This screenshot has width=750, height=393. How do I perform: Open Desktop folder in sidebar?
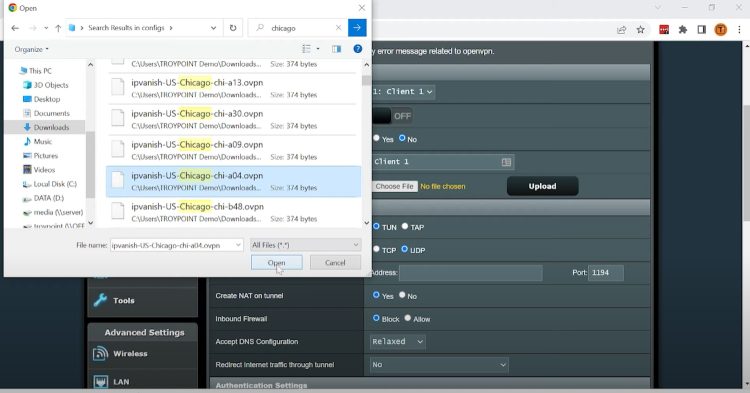42,99
